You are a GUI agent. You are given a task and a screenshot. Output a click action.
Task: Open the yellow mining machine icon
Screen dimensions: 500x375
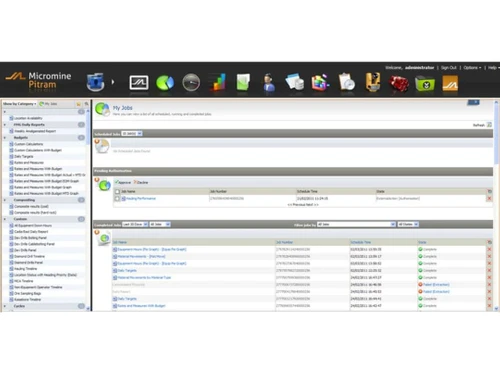coord(373,82)
